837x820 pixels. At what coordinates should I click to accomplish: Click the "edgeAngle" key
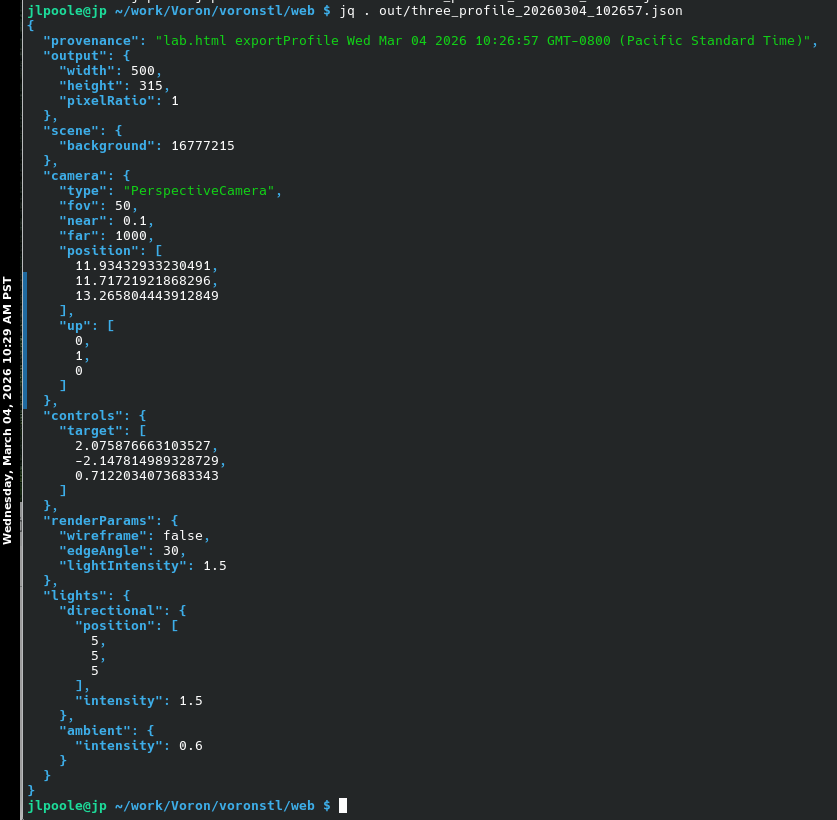tap(99, 550)
